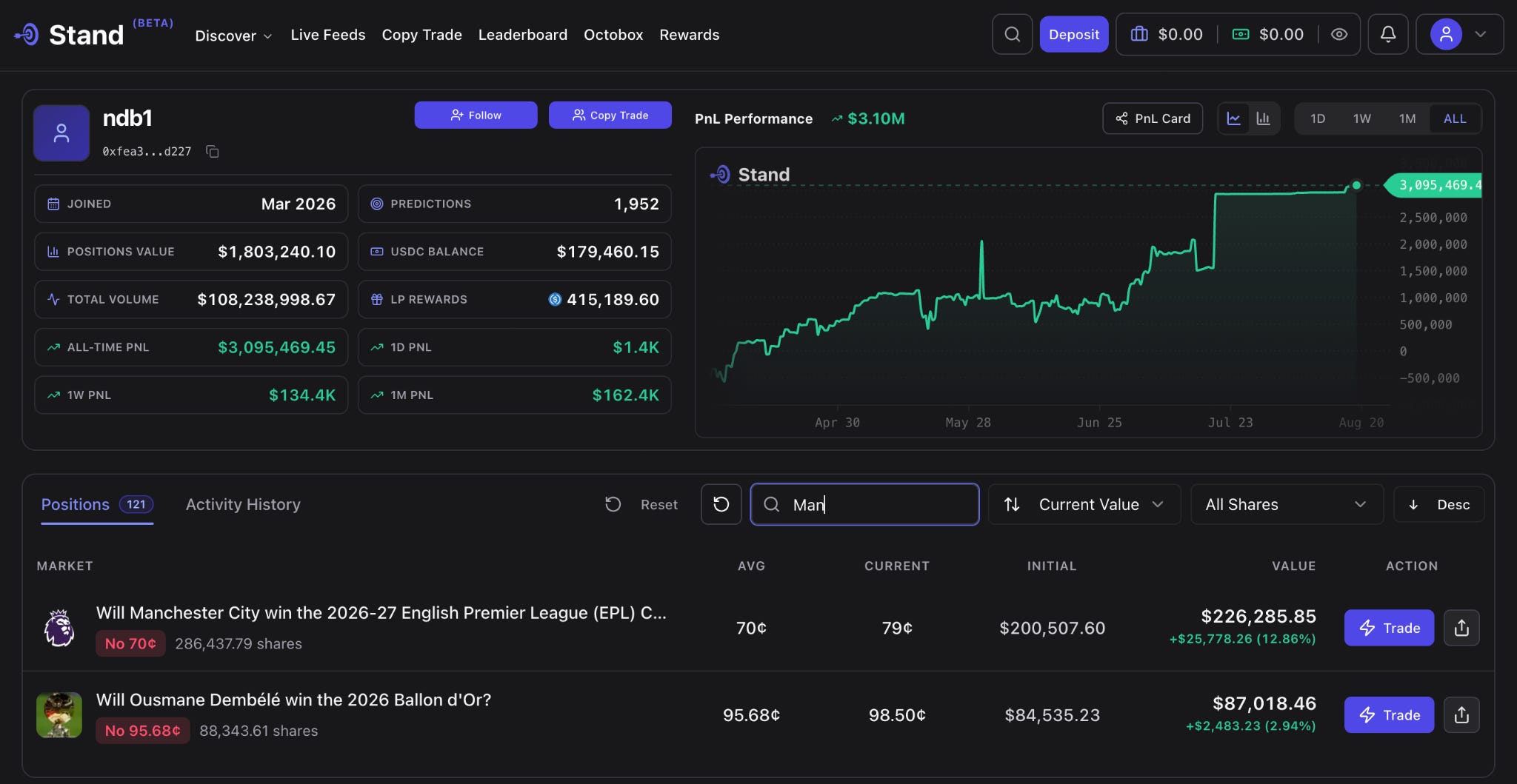The width and height of the screenshot is (1517, 784).
Task: Click the $3.10M PnL Performance value
Action: coord(876,118)
